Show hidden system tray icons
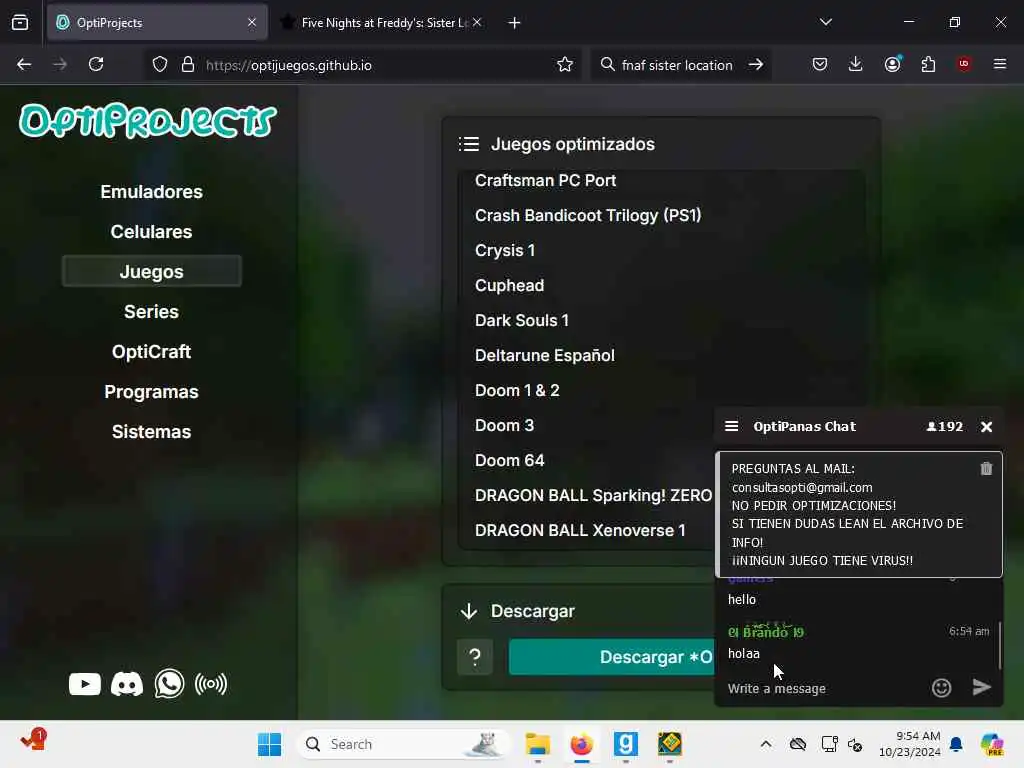1024x768 pixels. pyautogui.click(x=765, y=744)
